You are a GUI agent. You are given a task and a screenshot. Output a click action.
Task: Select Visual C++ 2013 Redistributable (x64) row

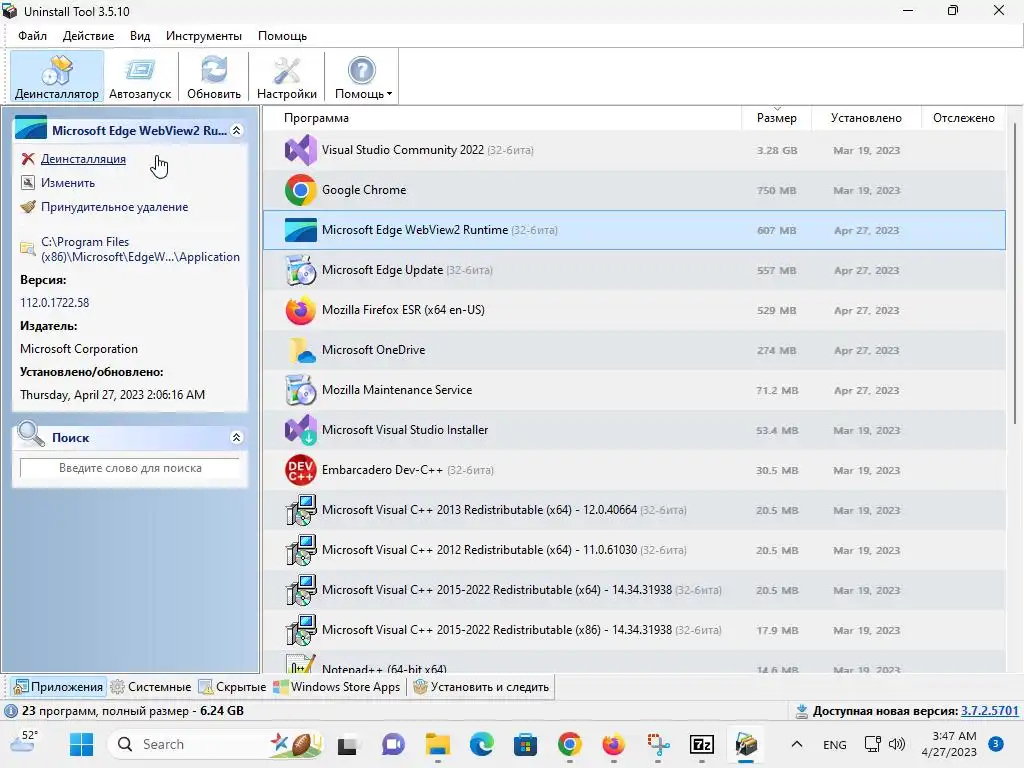(x=634, y=510)
